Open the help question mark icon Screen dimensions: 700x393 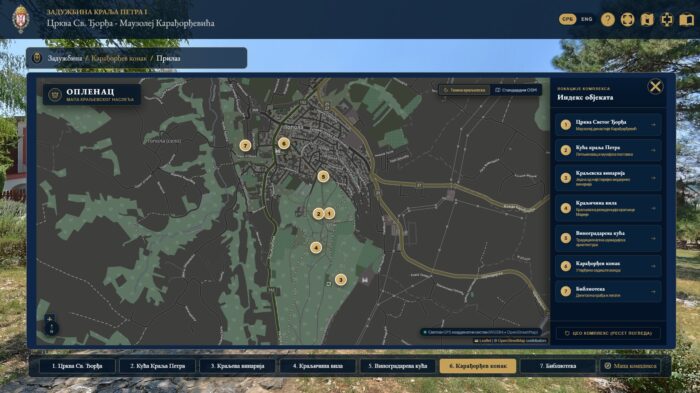coord(608,20)
